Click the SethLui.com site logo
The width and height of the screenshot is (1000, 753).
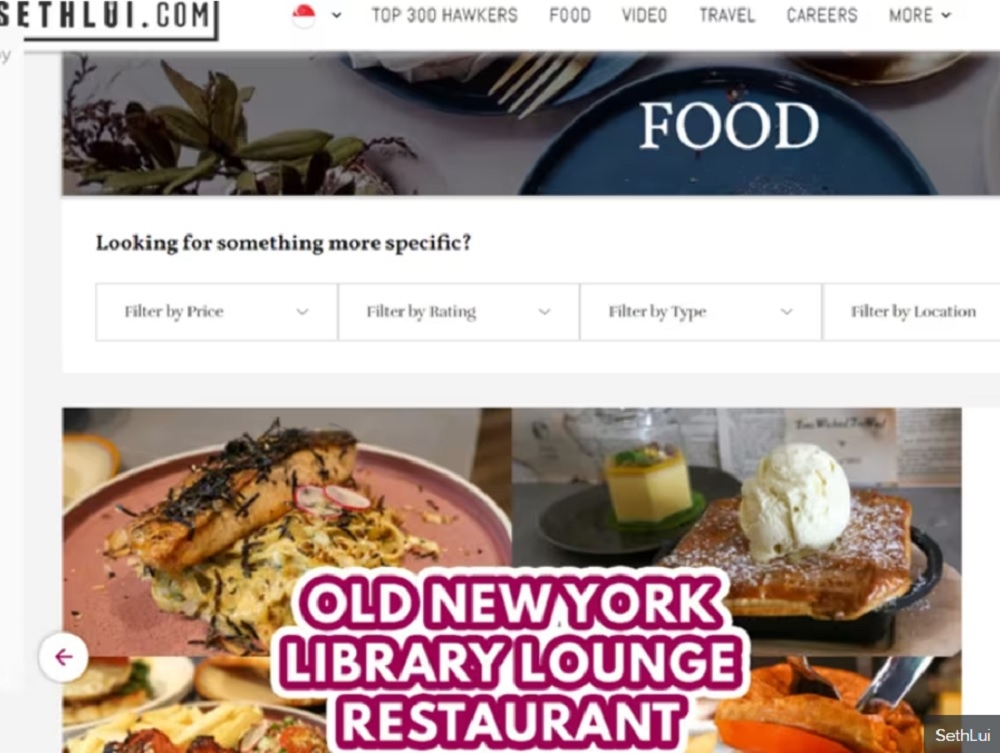pos(108,18)
